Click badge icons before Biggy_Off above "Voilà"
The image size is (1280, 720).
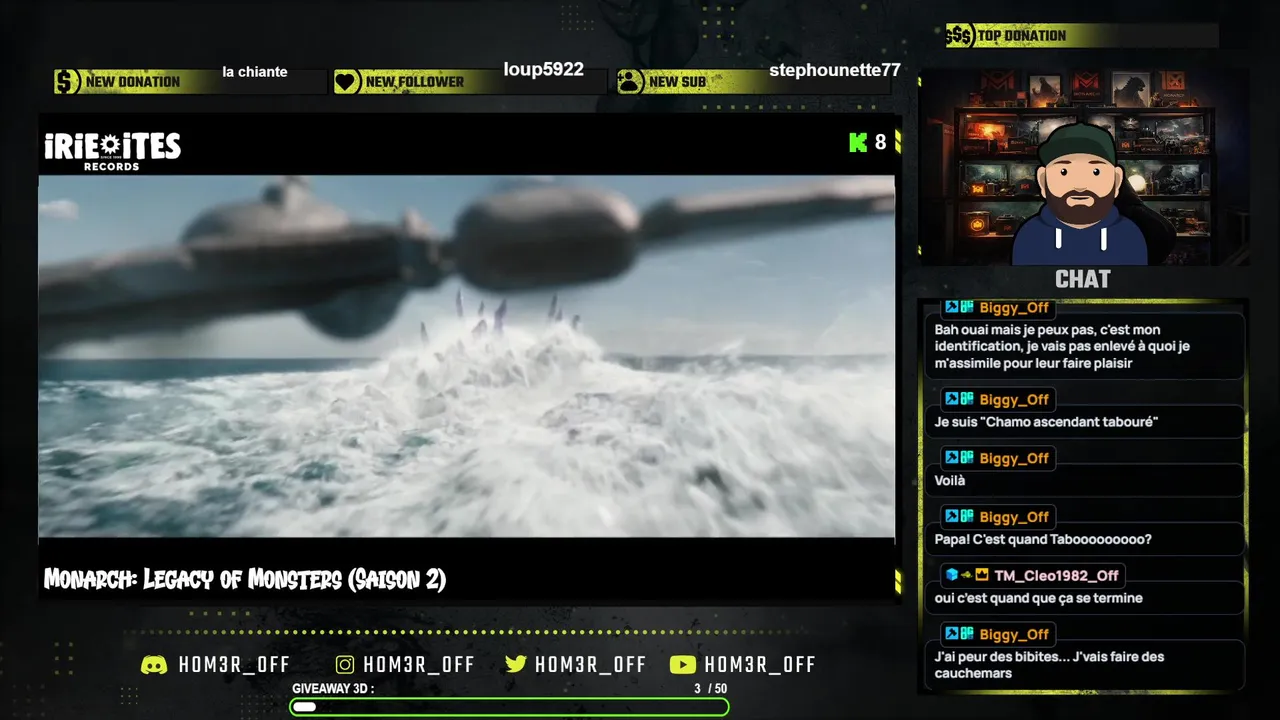pos(960,458)
